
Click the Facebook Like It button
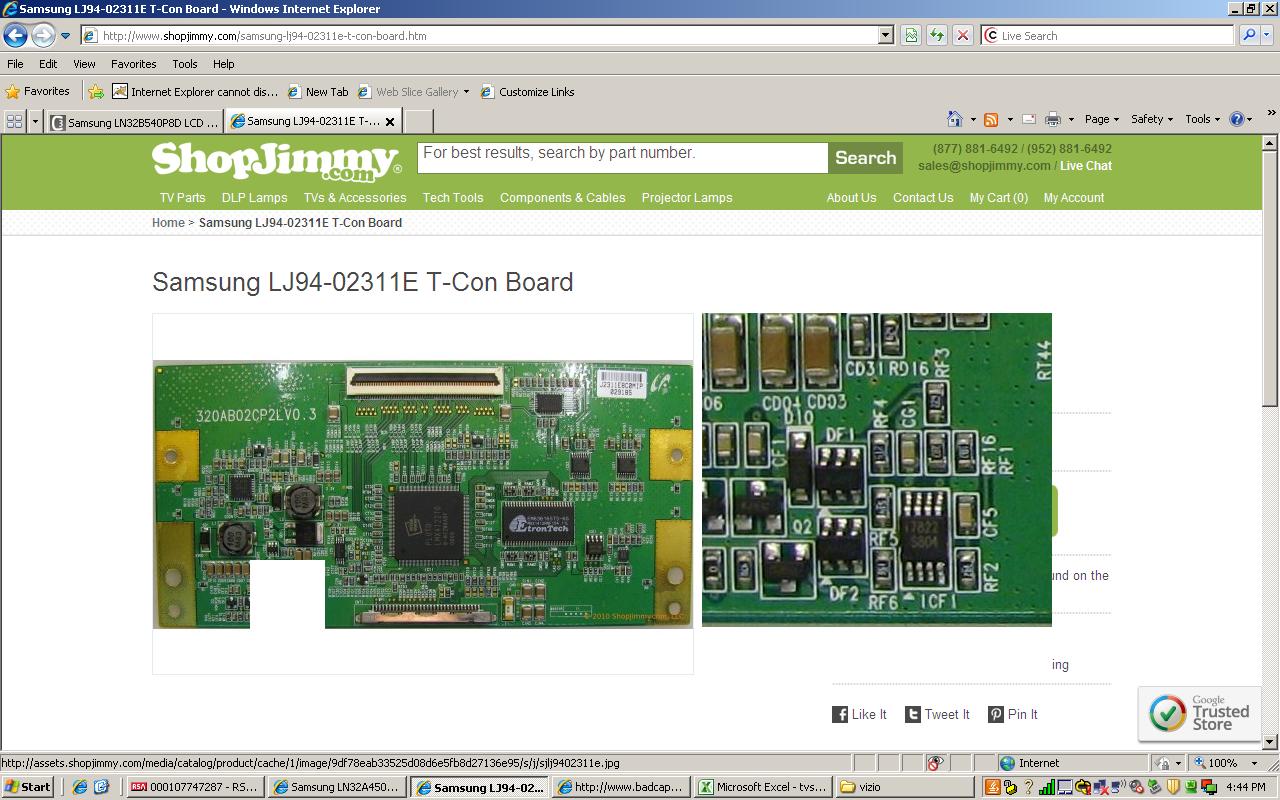[x=859, y=714]
